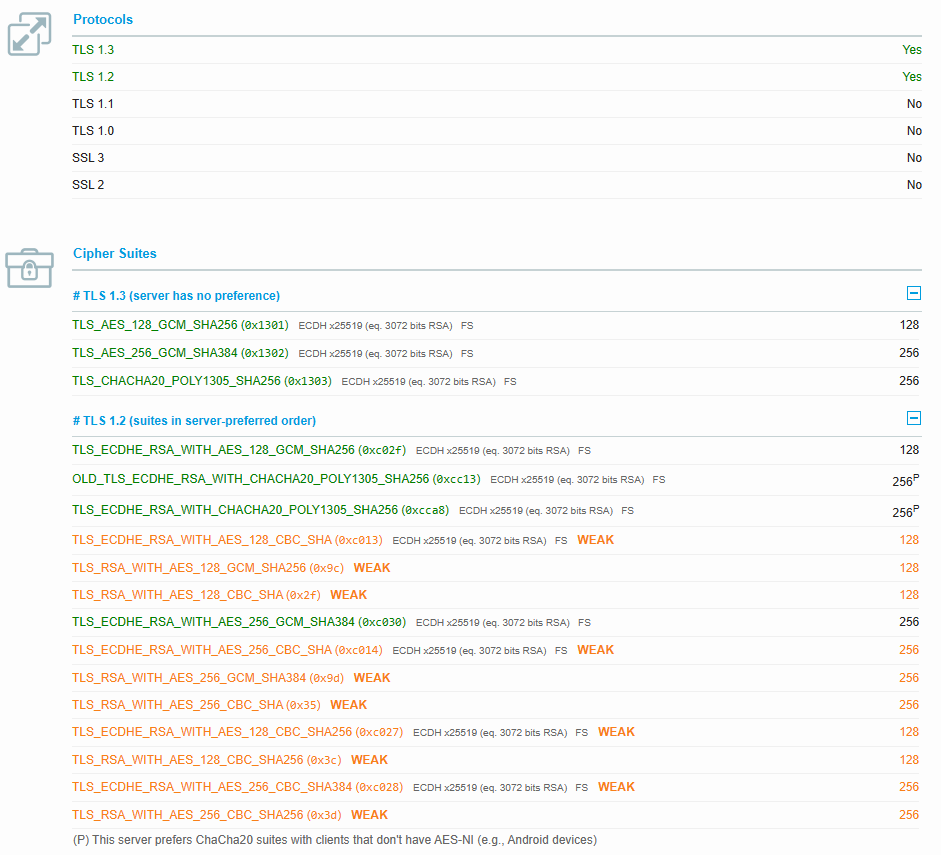Click the expand arrows icon beside Protocols section
The height and width of the screenshot is (855, 941).
(29, 33)
